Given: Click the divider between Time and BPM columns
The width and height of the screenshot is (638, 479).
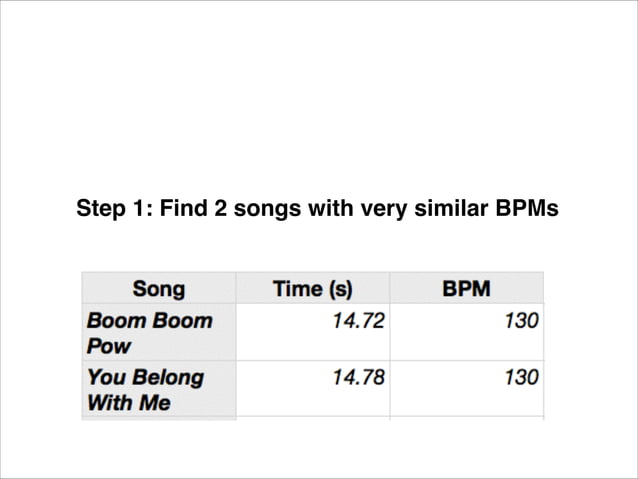Looking at the screenshot, I should pyautogui.click(x=390, y=345).
